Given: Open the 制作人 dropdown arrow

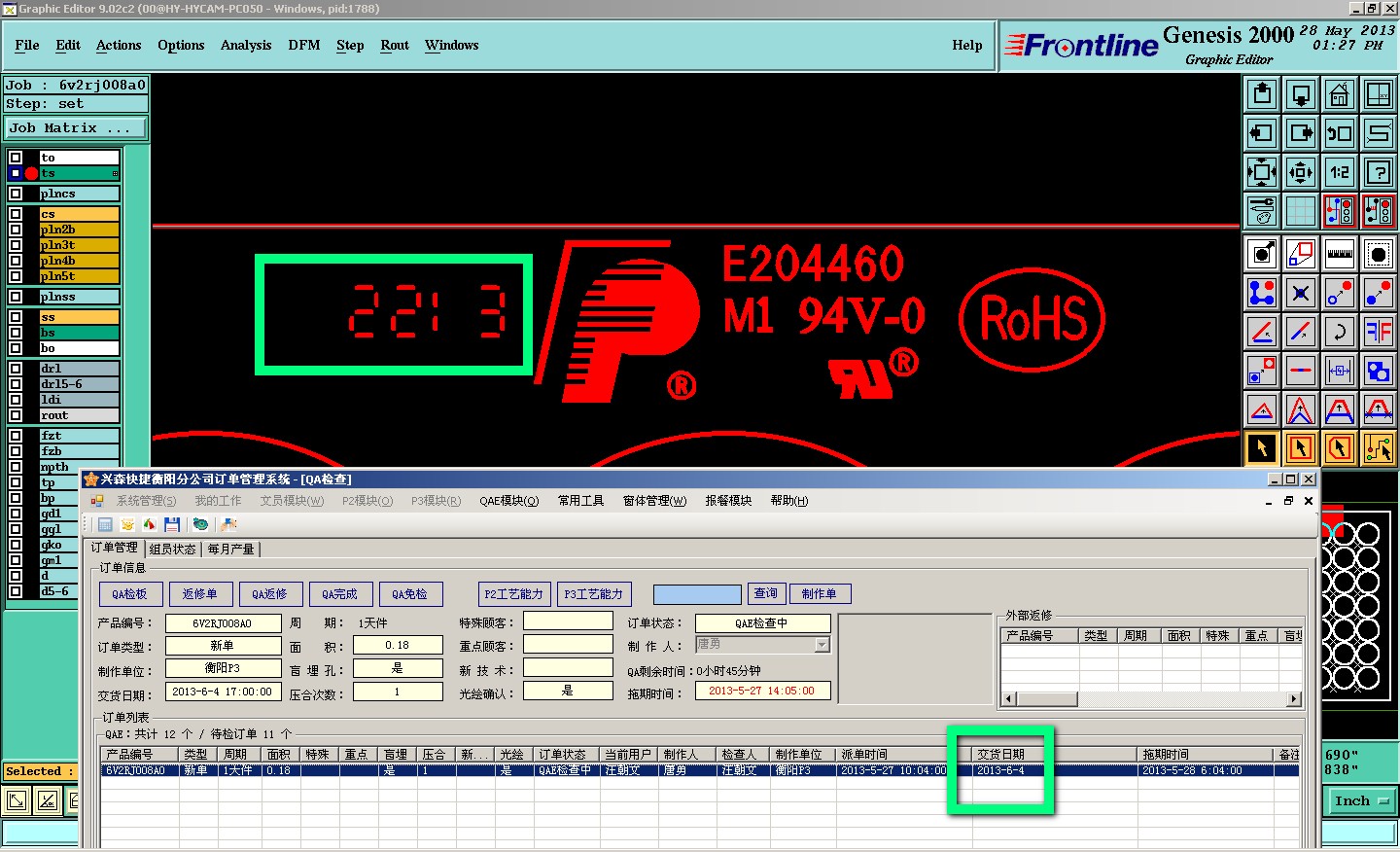Looking at the screenshot, I should tap(822, 645).
